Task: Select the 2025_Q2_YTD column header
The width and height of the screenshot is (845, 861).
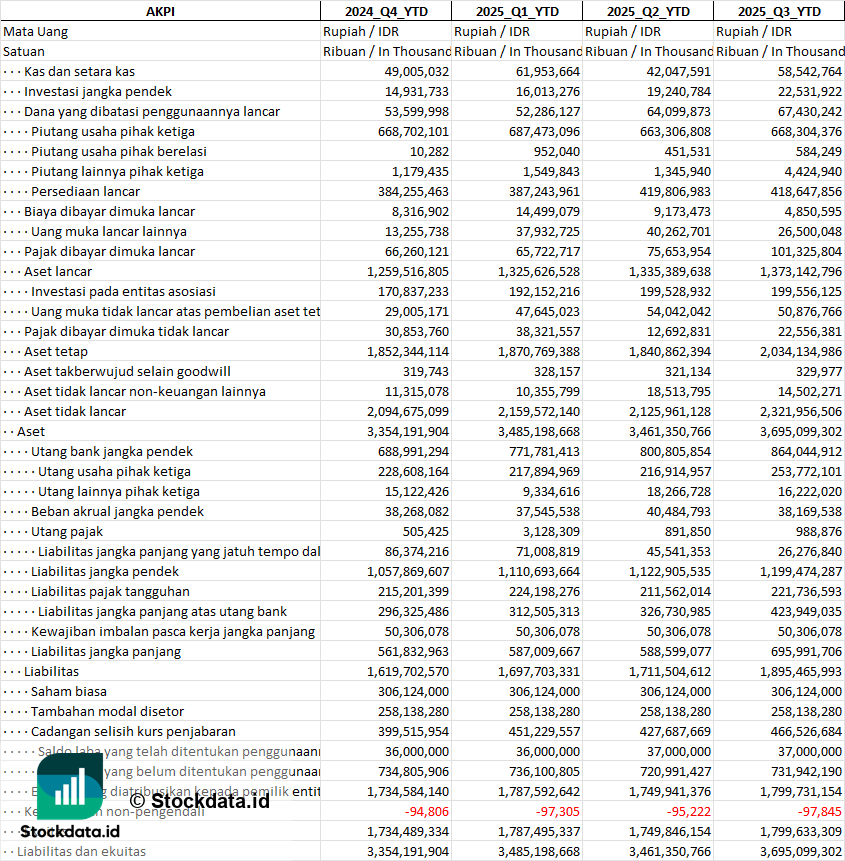Action: point(648,11)
